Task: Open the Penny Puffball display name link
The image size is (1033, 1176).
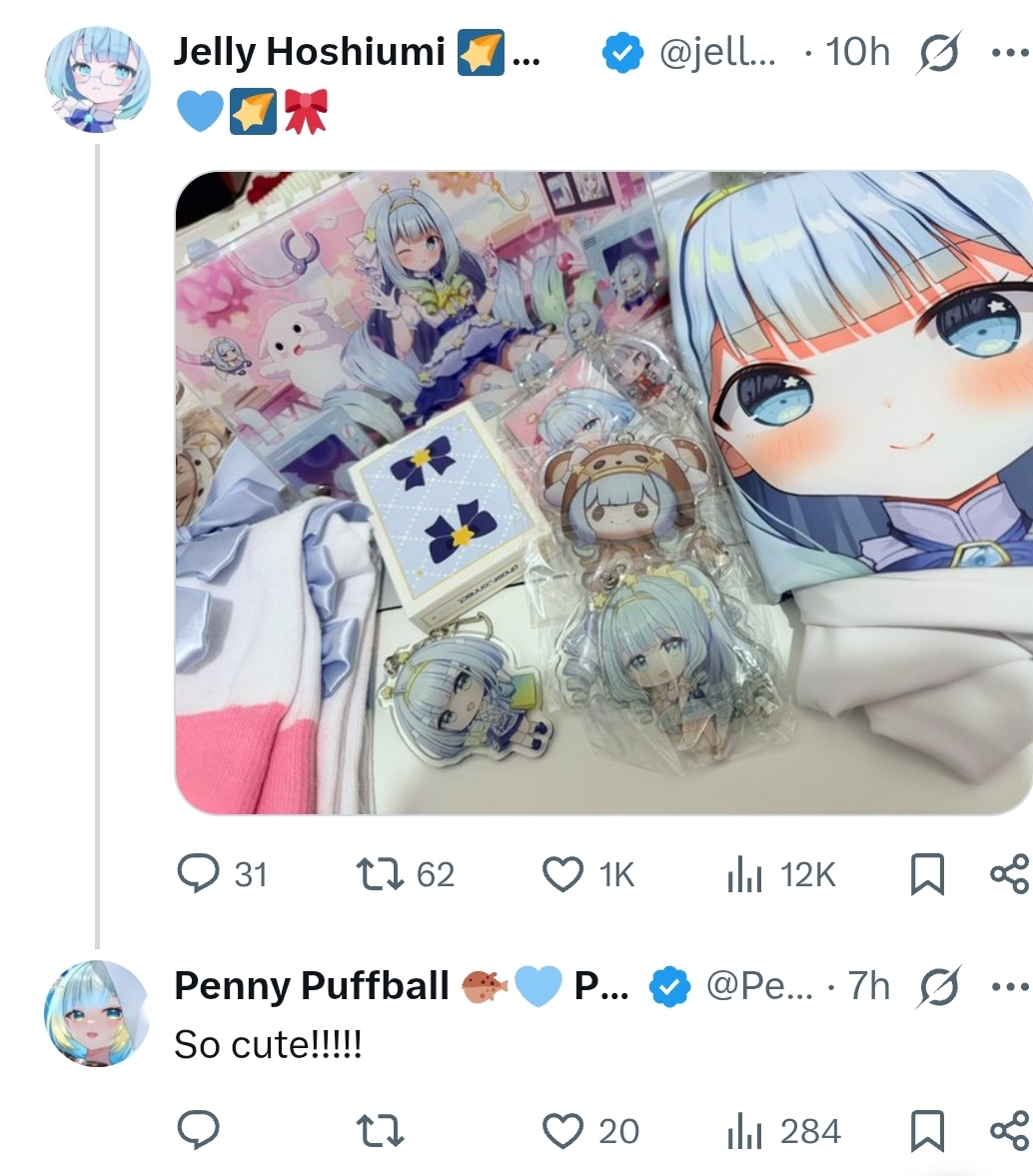Action: (312, 985)
